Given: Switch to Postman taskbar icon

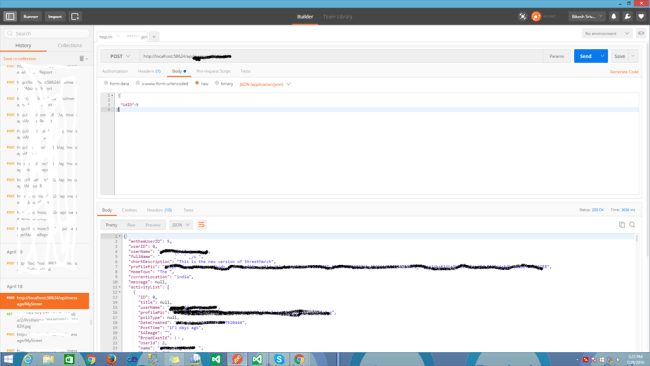Looking at the screenshot, I should click(237, 359).
